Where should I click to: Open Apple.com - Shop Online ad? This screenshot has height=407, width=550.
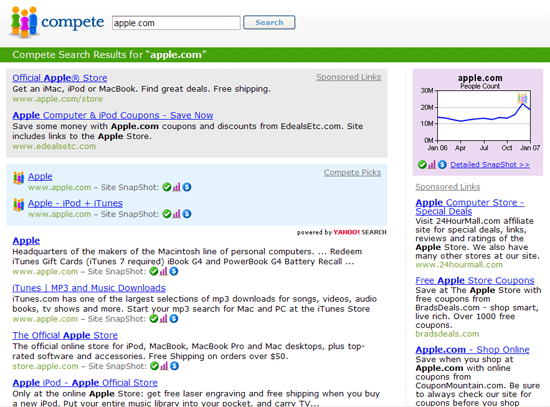472,349
